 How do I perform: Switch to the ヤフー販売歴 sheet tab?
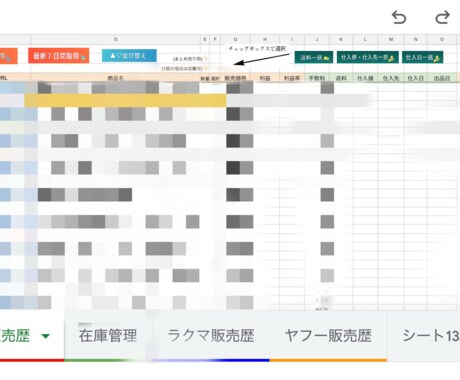coord(328,335)
